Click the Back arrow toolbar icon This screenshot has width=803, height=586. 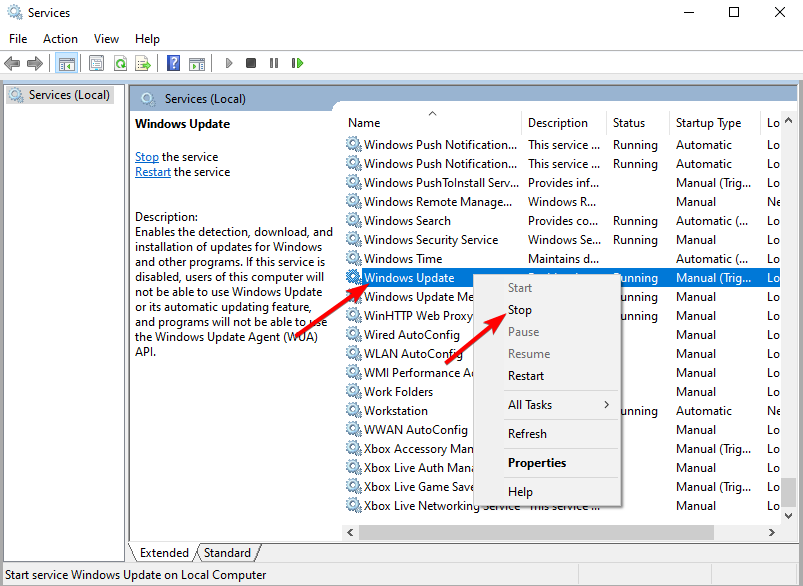12,64
